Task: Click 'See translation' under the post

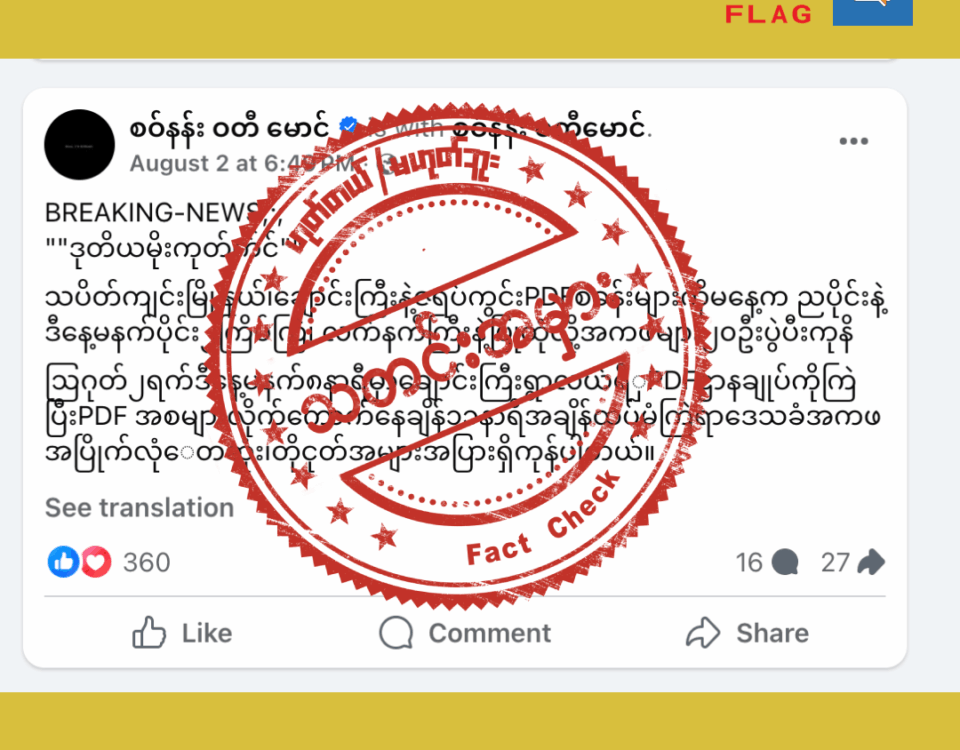Action: pyautogui.click(x=140, y=508)
